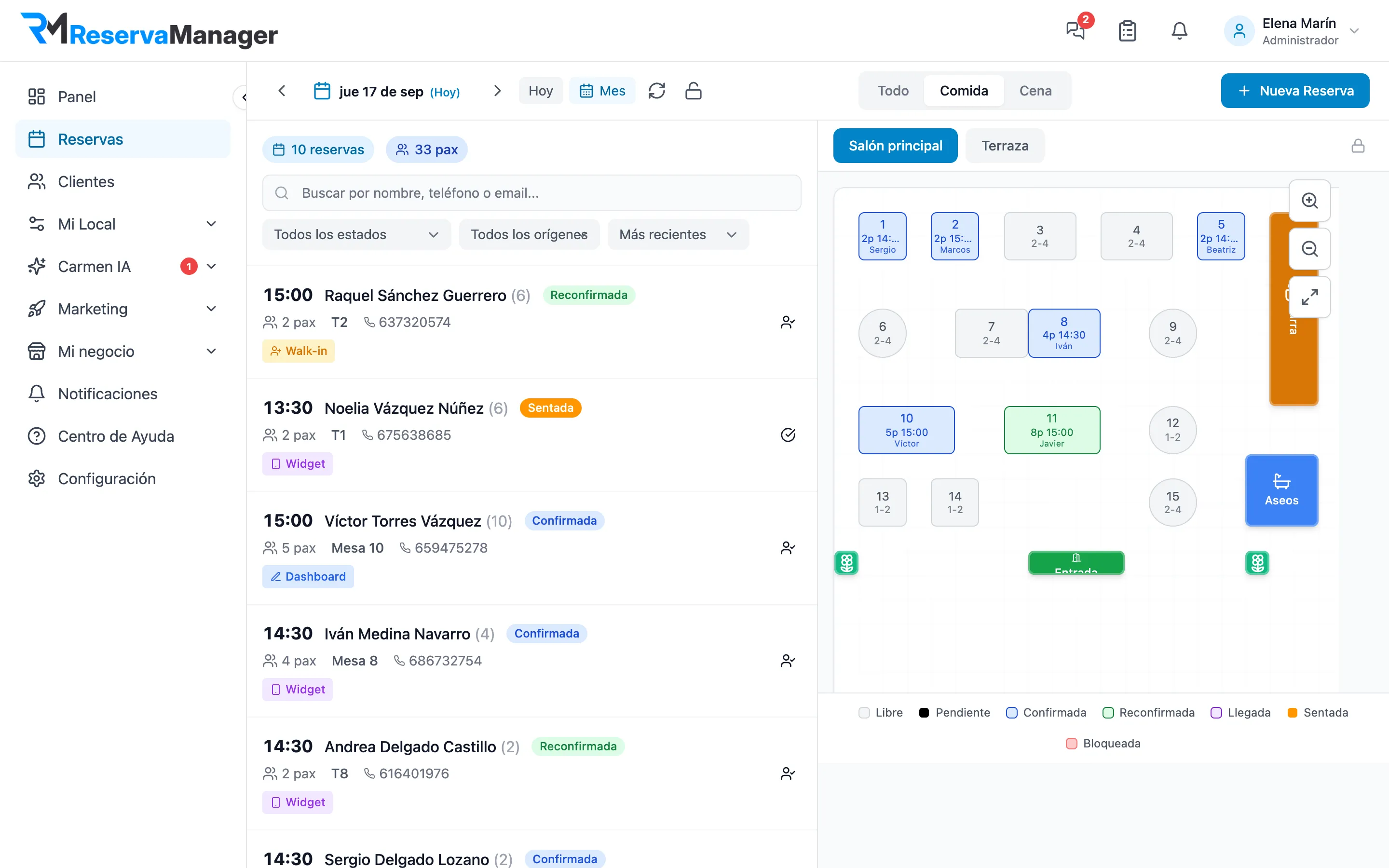The height and width of the screenshot is (868, 1389).
Task: Select the Todo service filter
Action: pyautogui.click(x=893, y=91)
